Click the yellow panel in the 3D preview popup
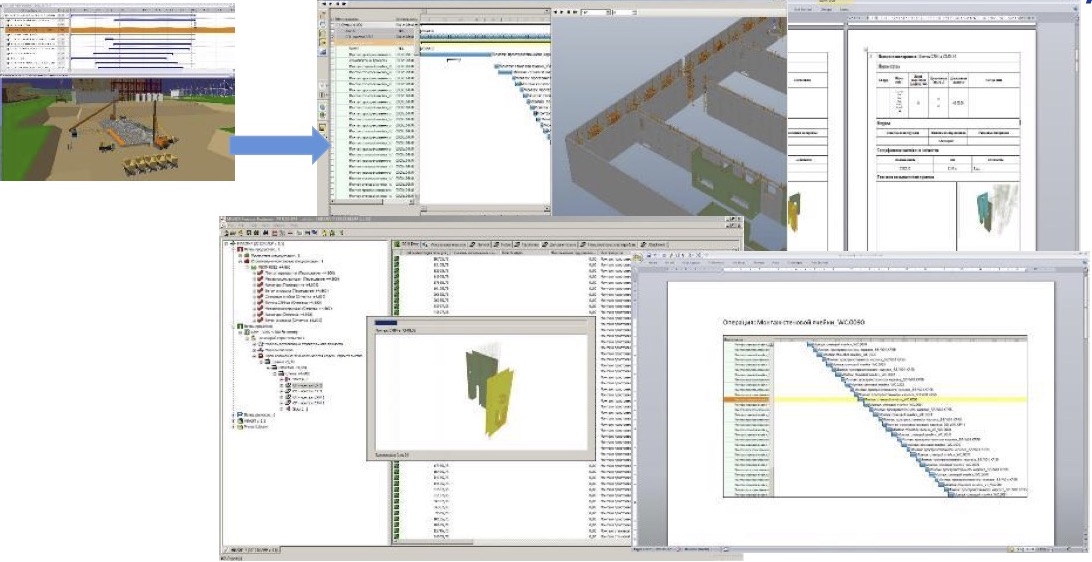 coord(500,403)
